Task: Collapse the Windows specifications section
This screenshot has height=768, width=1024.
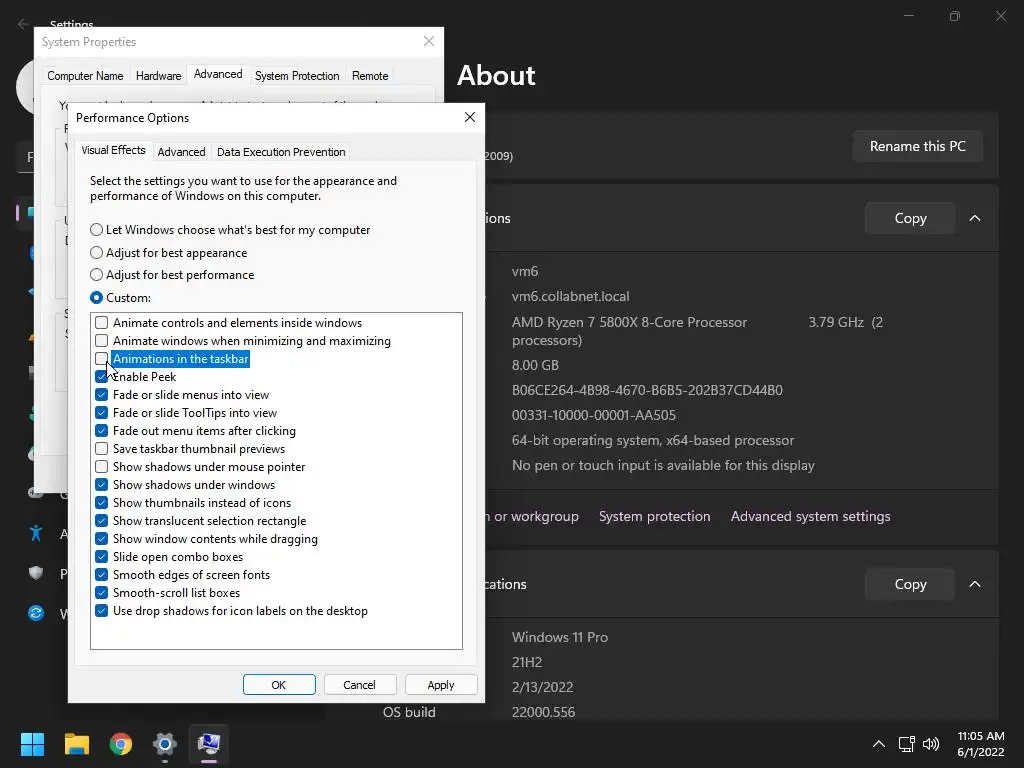Action: [x=975, y=584]
